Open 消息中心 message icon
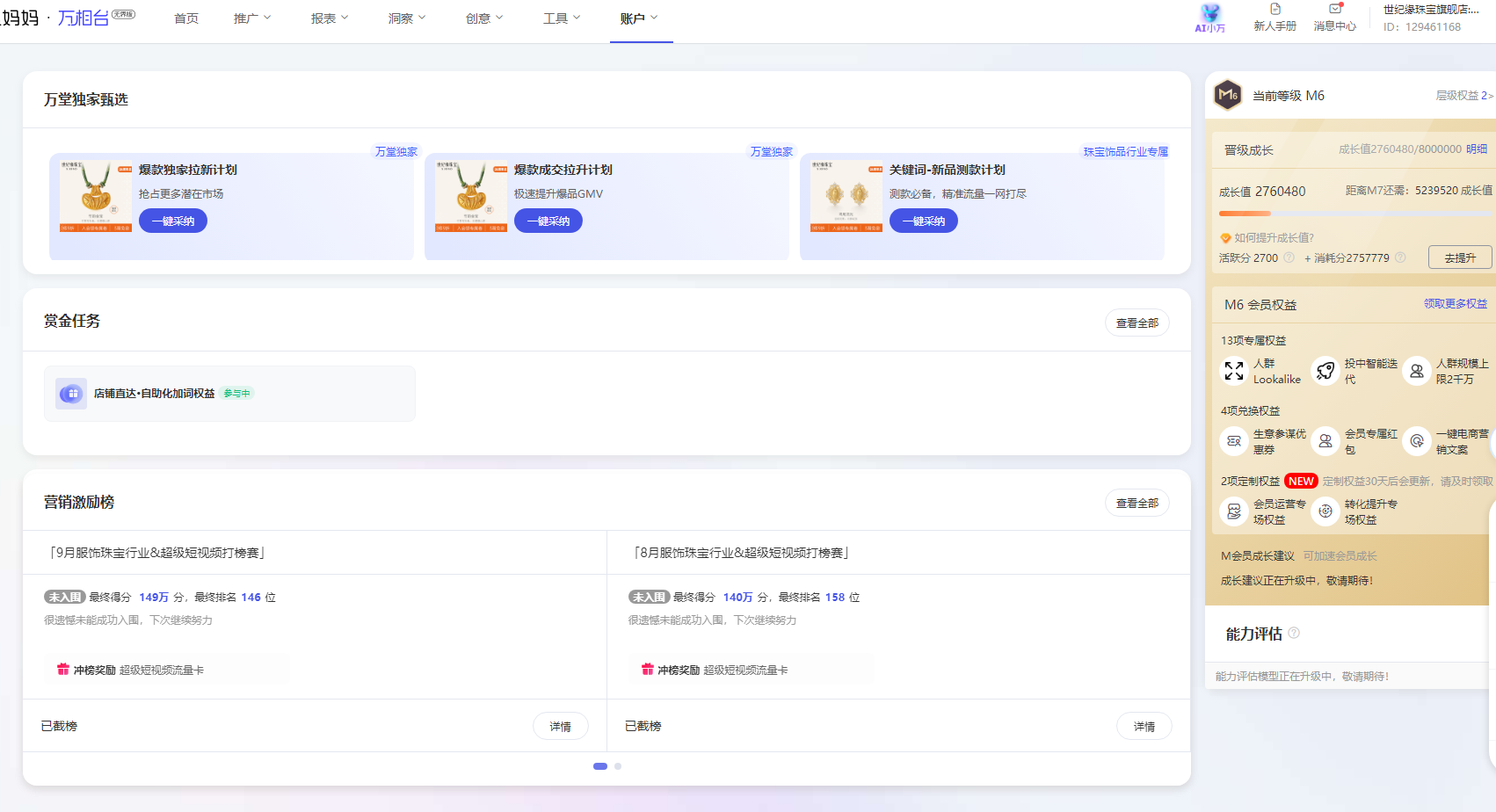The height and width of the screenshot is (812, 1496). 1334,10
